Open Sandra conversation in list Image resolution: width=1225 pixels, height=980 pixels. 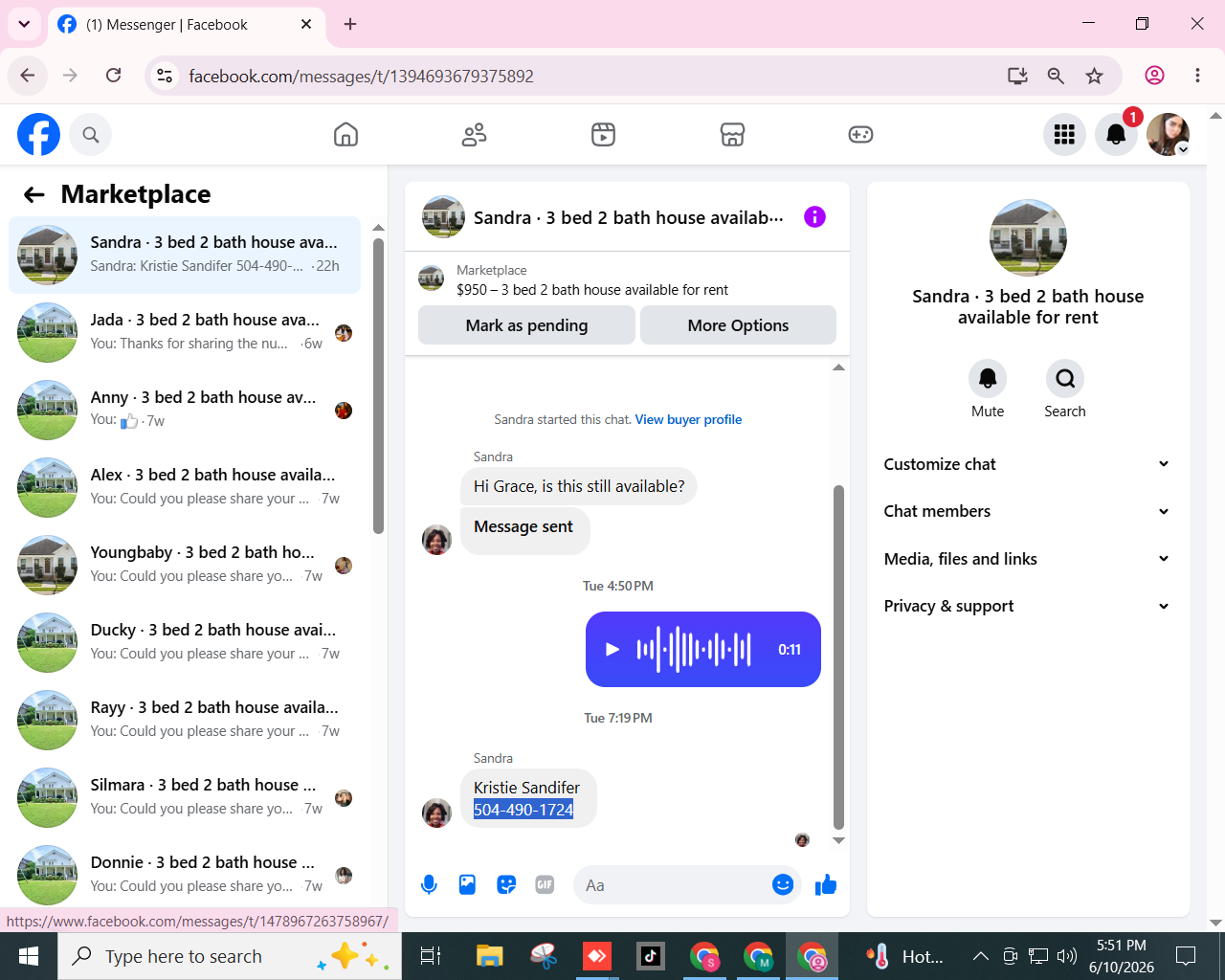tap(185, 255)
